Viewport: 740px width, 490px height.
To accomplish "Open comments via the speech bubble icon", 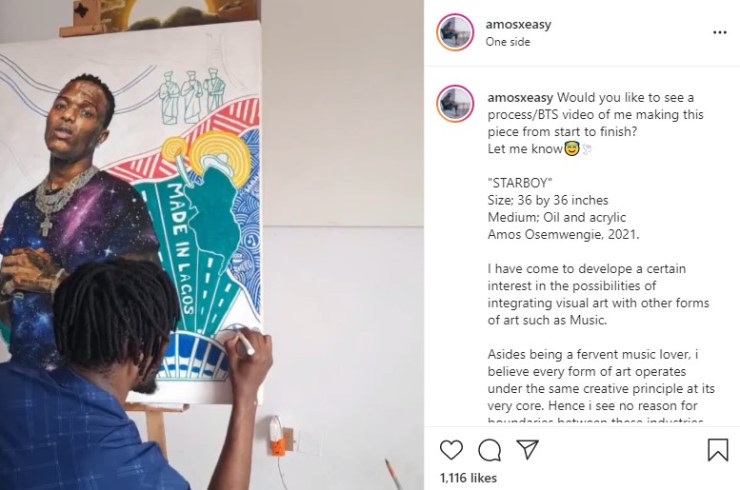I will tap(489, 450).
